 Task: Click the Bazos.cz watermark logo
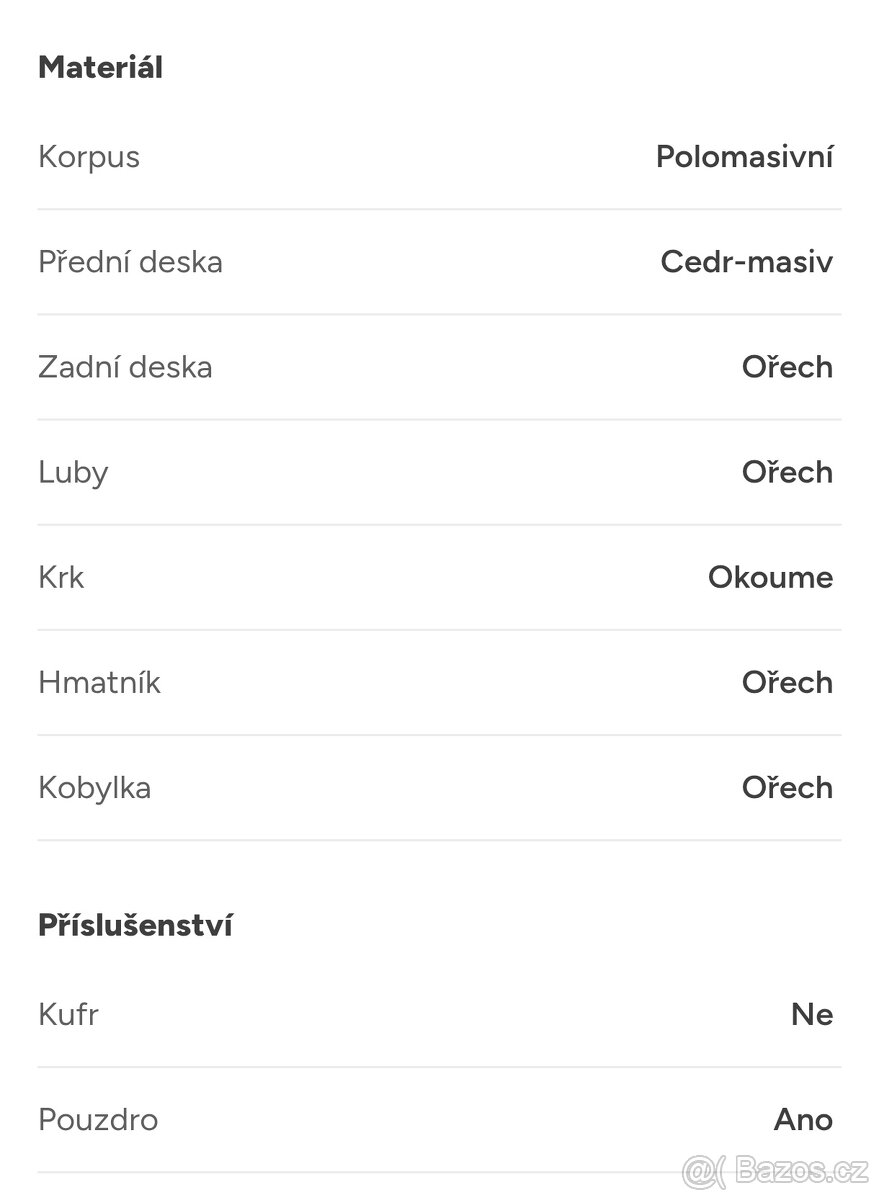pyautogui.click(x=775, y=1170)
